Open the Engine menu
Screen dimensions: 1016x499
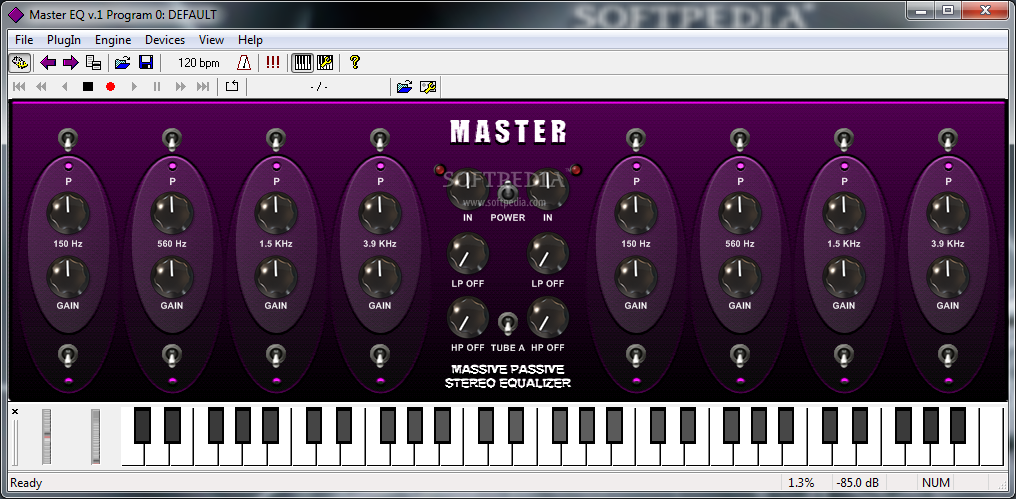(x=113, y=40)
